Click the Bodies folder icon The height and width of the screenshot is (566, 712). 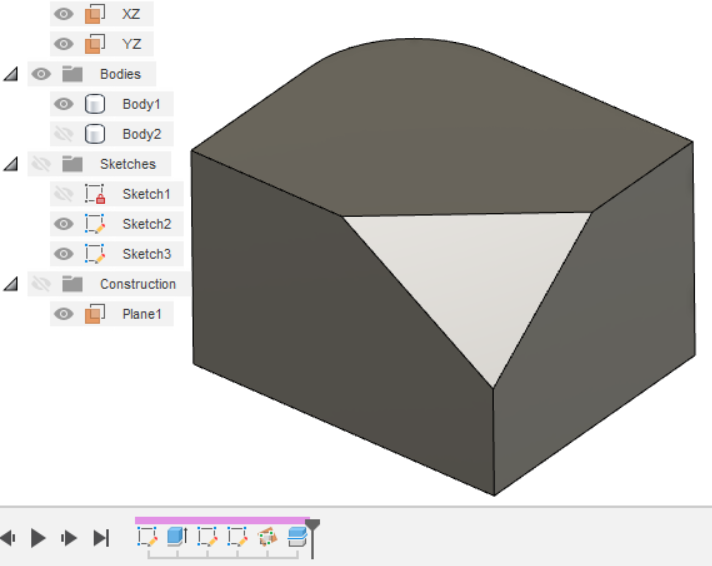pyautogui.click(x=72, y=74)
